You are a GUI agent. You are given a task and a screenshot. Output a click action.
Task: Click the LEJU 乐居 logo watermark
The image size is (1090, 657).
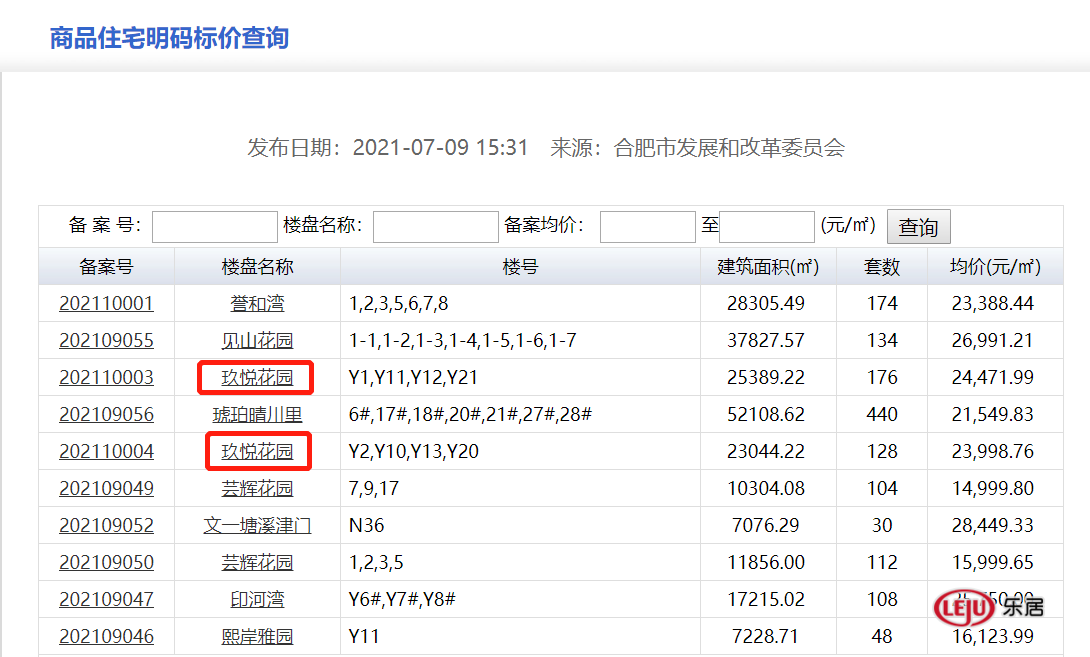(x=989, y=608)
